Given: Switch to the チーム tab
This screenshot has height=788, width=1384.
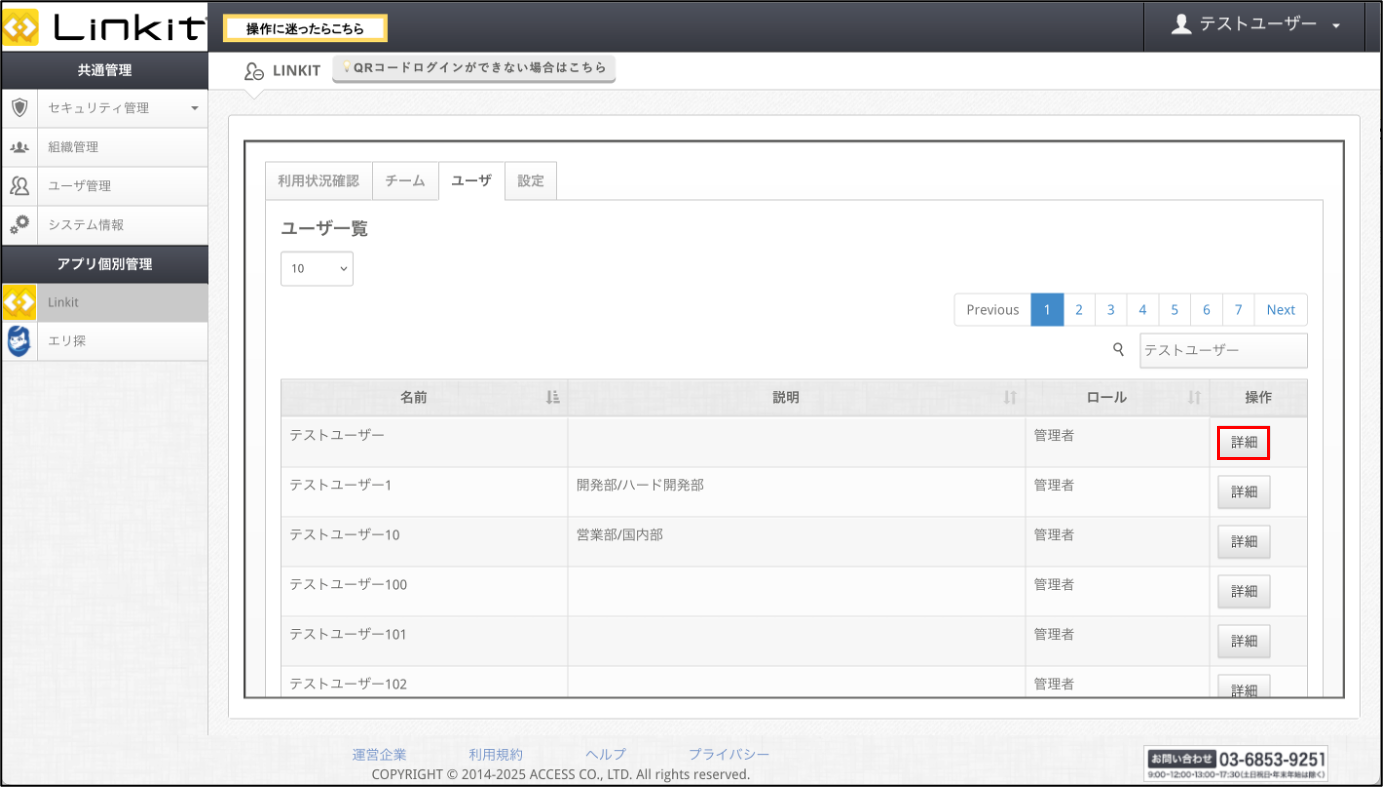Looking at the screenshot, I should tap(405, 181).
